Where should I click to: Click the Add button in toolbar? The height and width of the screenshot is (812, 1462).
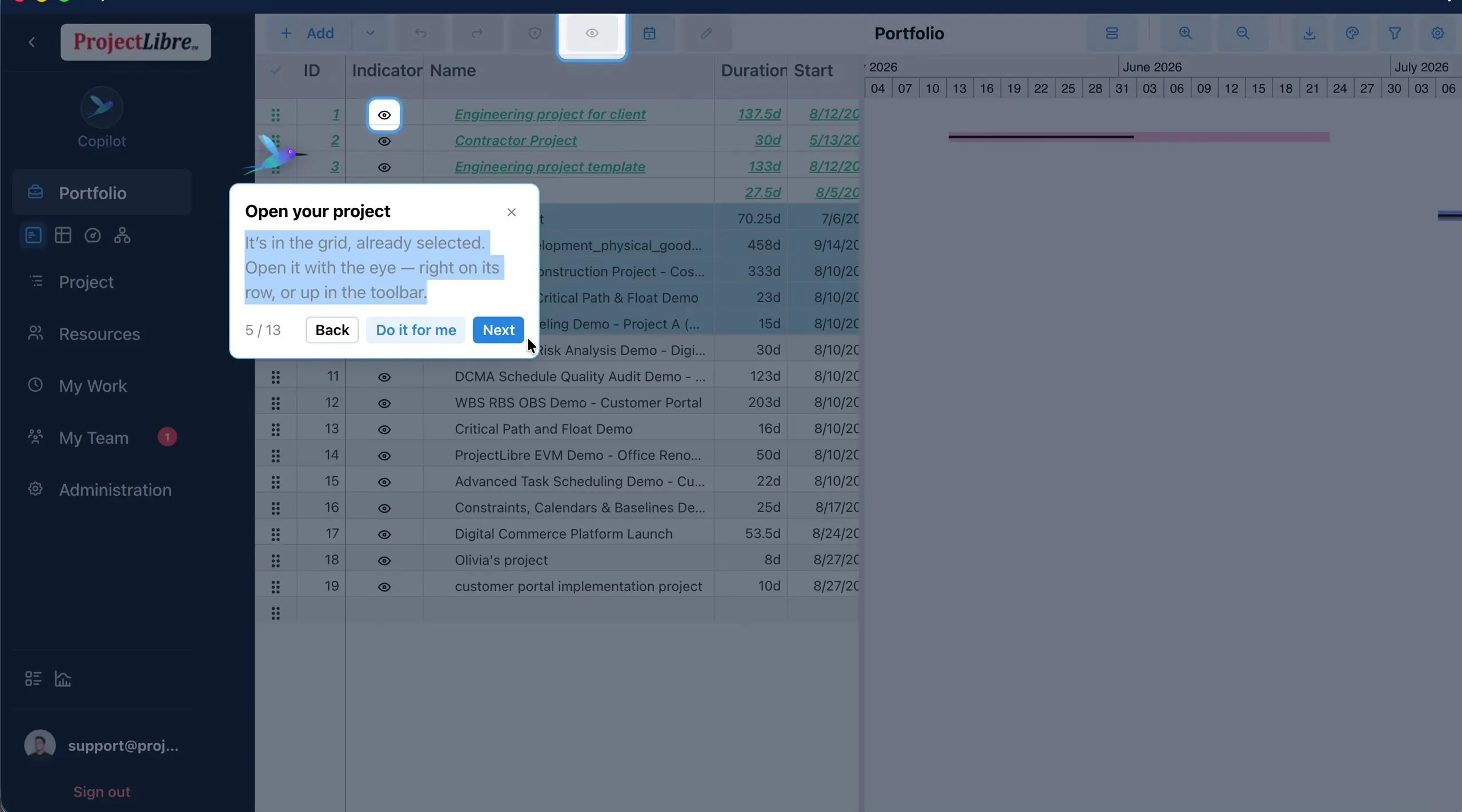click(308, 33)
